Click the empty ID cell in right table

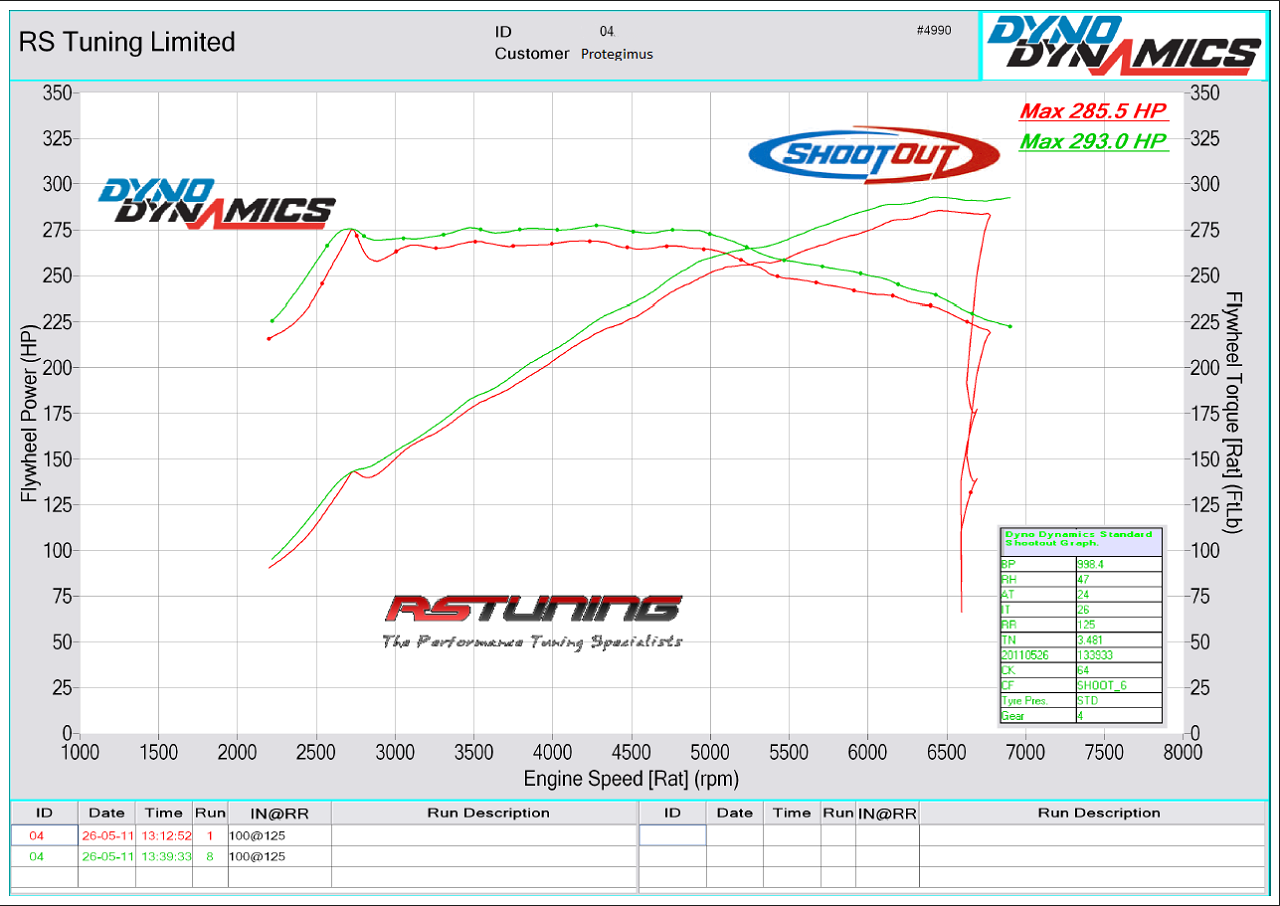pyautogui.click(x=672, y=835)
